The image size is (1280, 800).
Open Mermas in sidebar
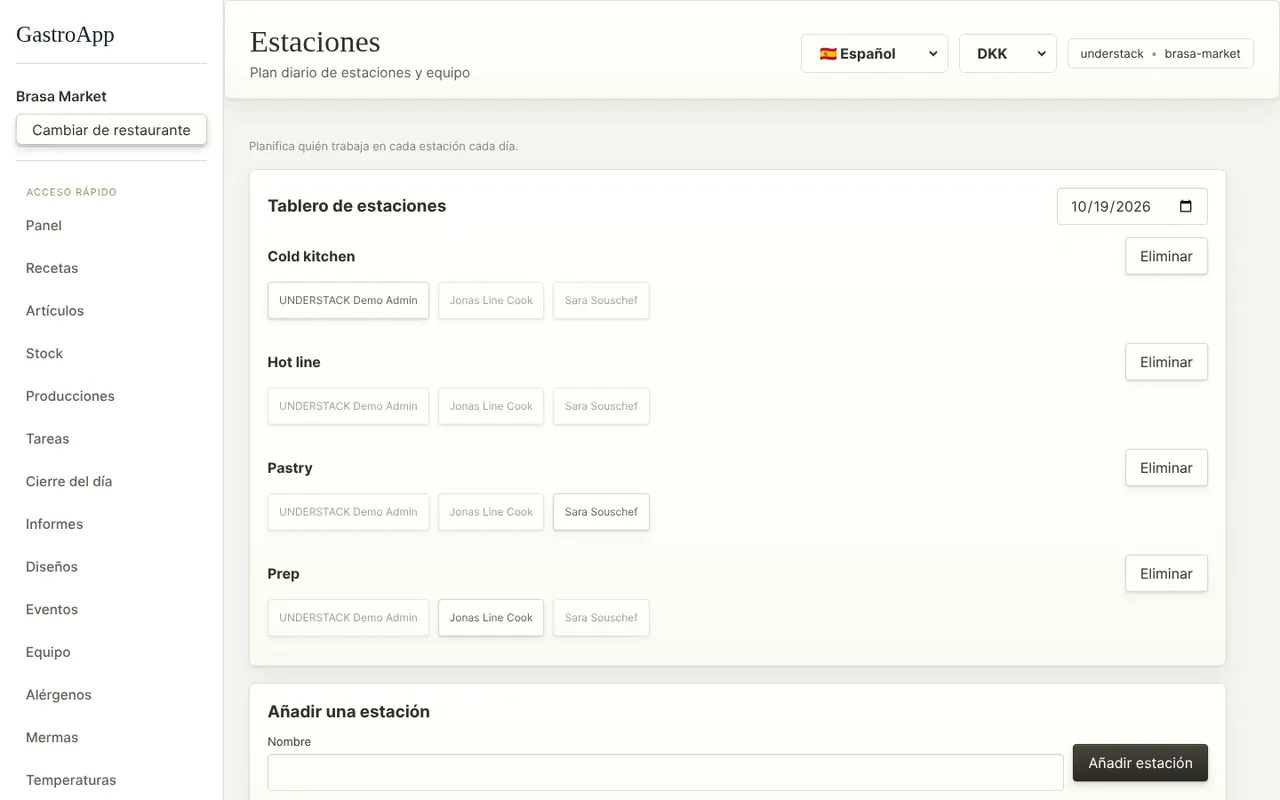click(x=52, y=738)
